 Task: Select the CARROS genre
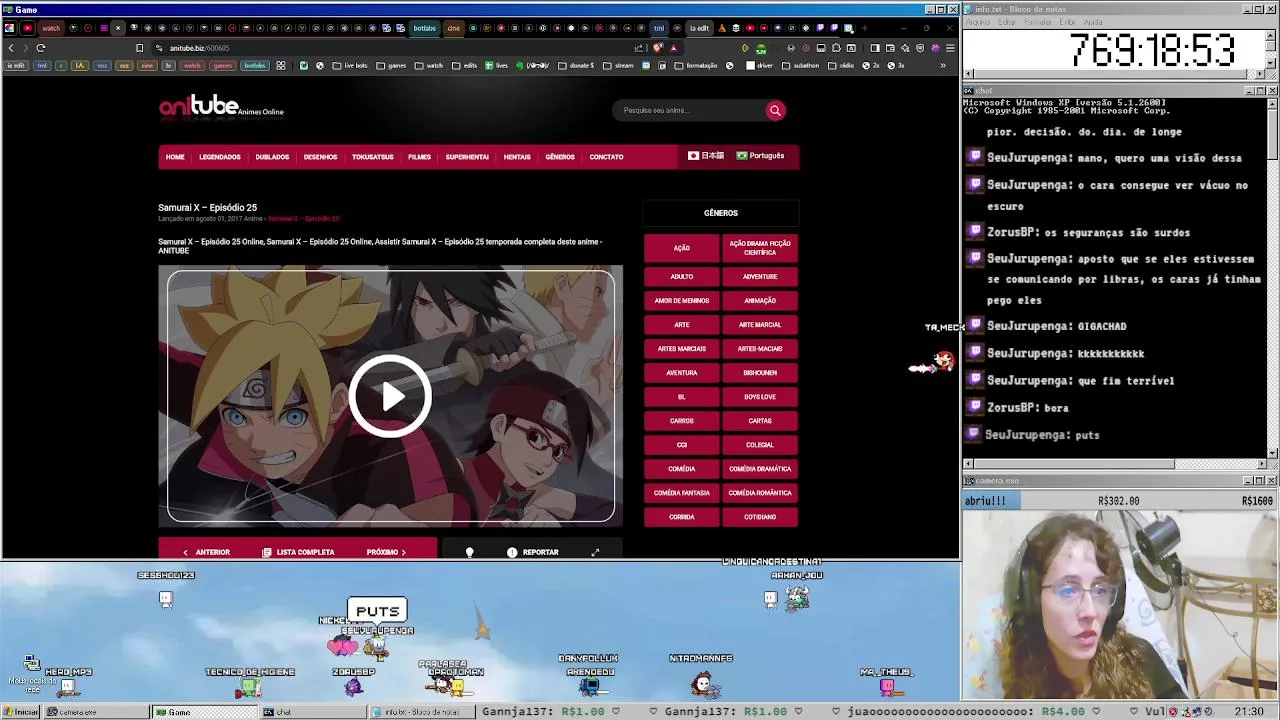pyautogui.click(x=682, y=421)
